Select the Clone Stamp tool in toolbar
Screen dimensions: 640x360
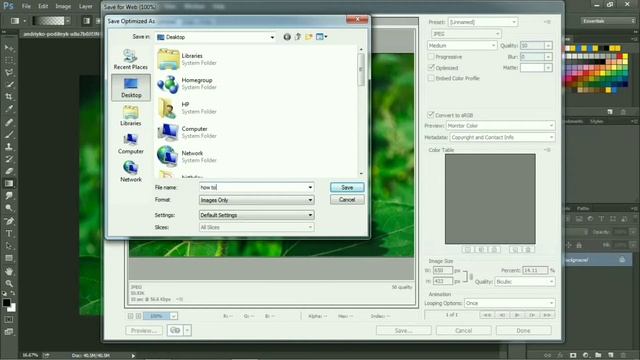[9, 147]
